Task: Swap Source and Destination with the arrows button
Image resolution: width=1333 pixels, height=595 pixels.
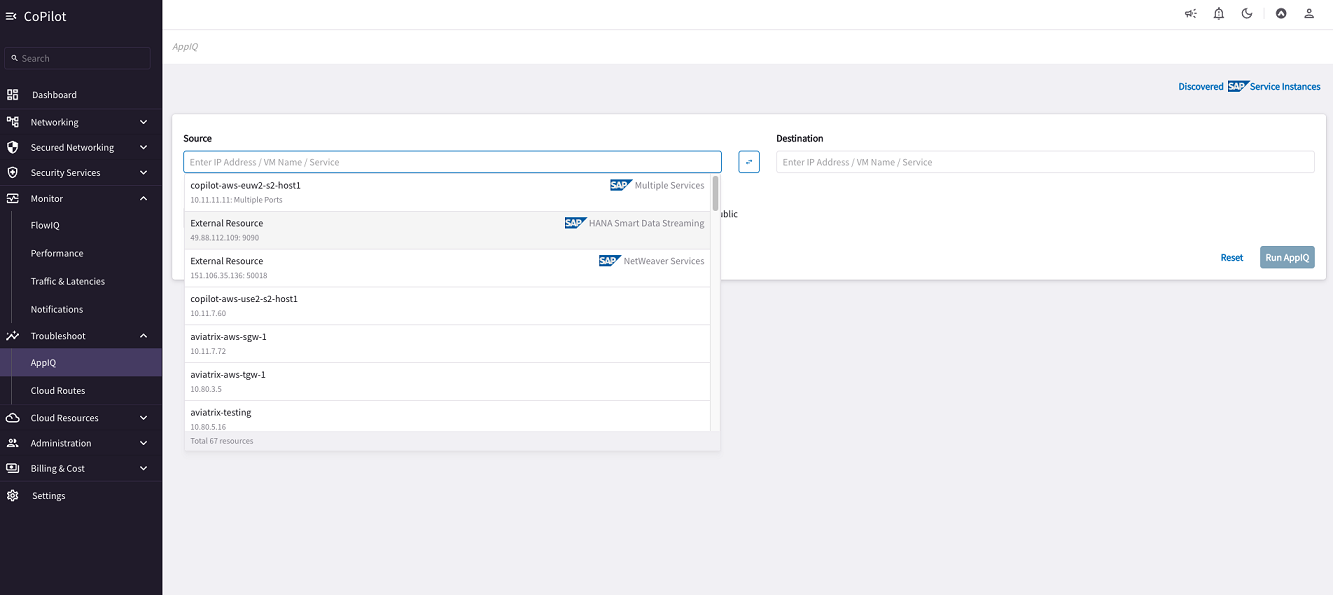Action: pyautogui.click(x=748, y=161)
